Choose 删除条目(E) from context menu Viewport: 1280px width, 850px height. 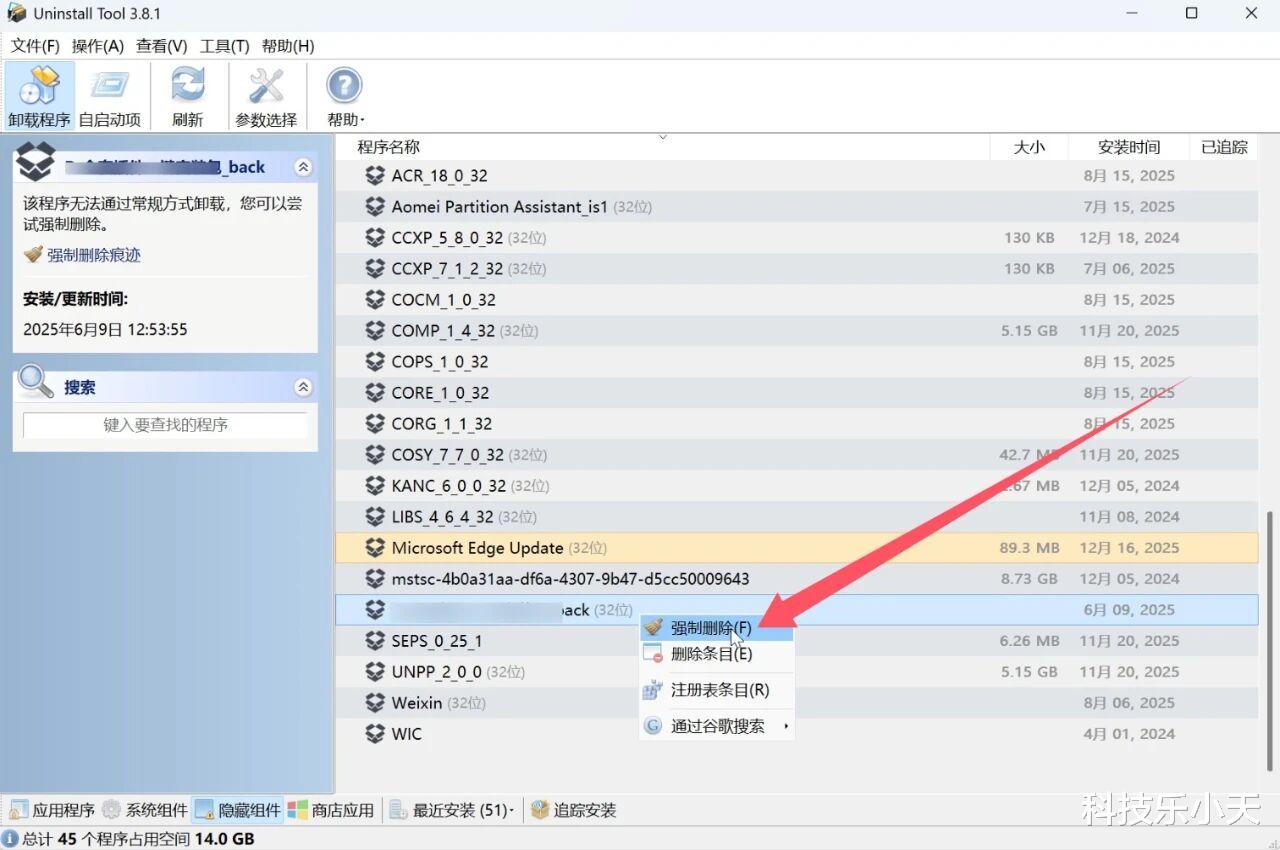click(716, 654)
